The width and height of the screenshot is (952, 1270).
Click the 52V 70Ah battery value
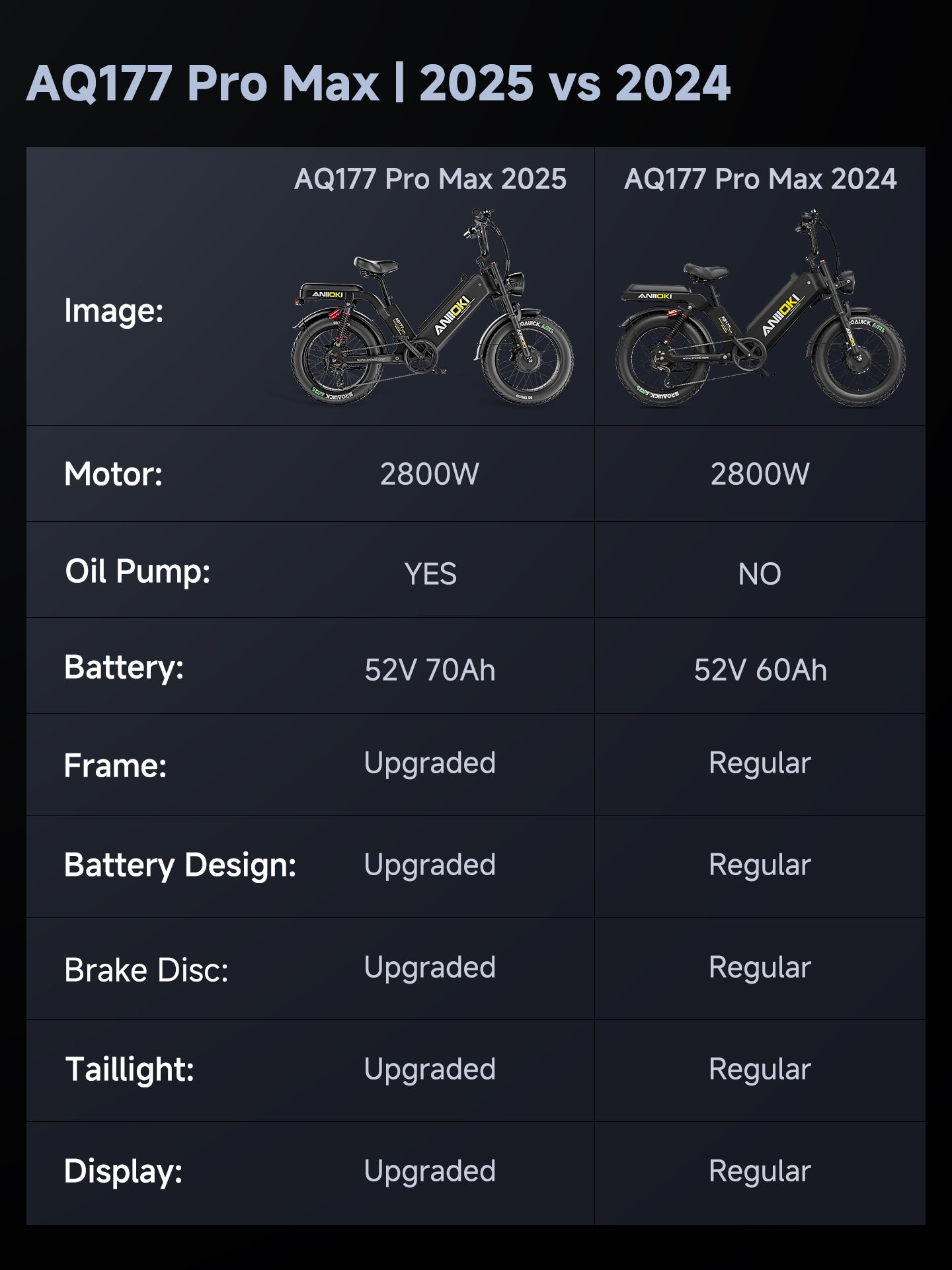[430, 670]
